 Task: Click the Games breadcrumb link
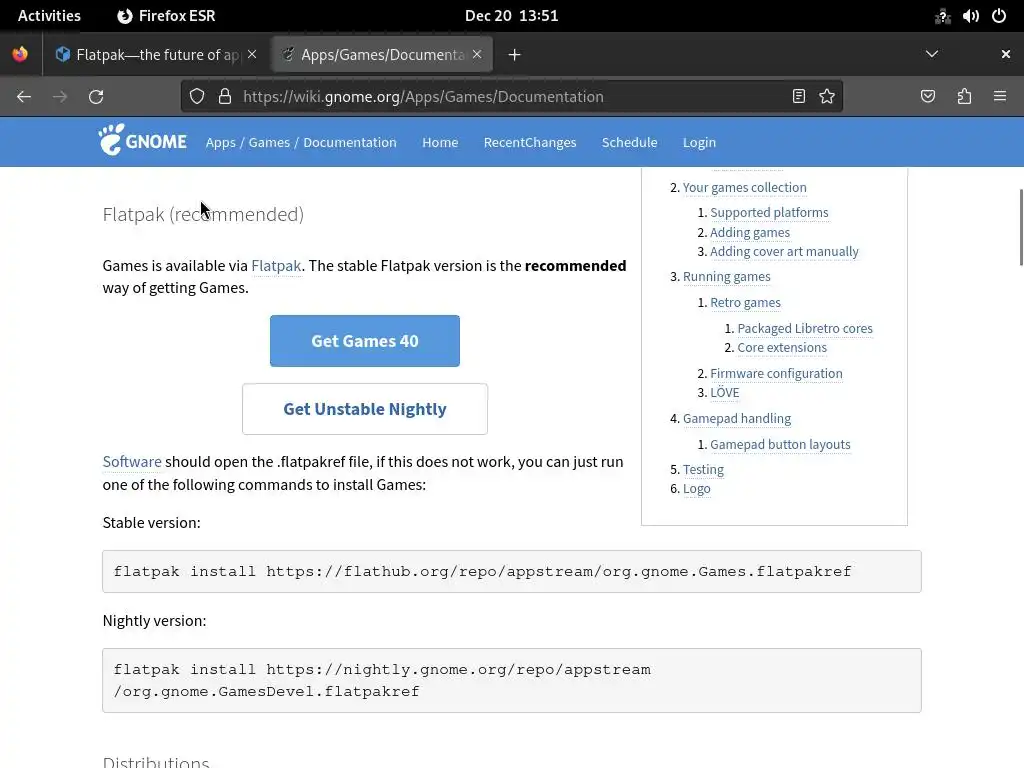tap(269, 142)
